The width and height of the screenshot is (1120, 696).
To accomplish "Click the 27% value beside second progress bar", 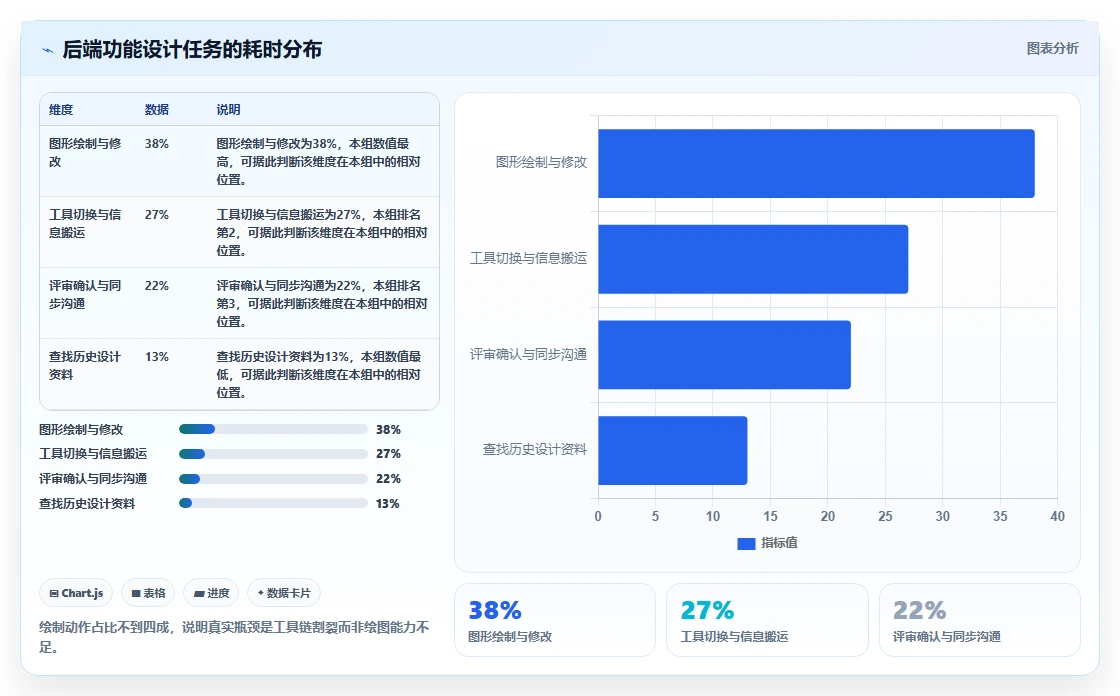I will (388, 454).
